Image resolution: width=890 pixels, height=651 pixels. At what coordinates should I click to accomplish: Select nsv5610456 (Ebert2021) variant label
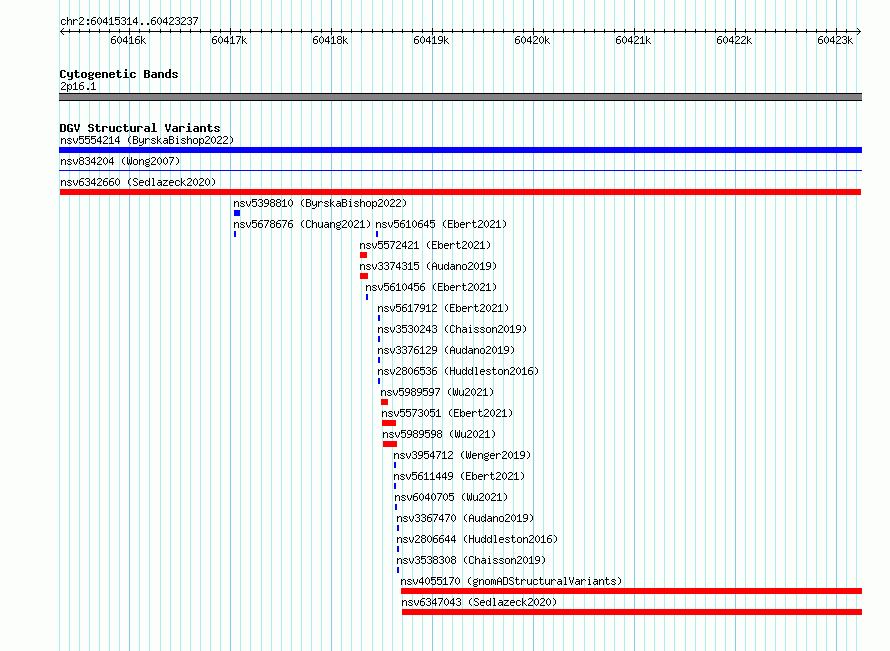click(x=431, y=287)
